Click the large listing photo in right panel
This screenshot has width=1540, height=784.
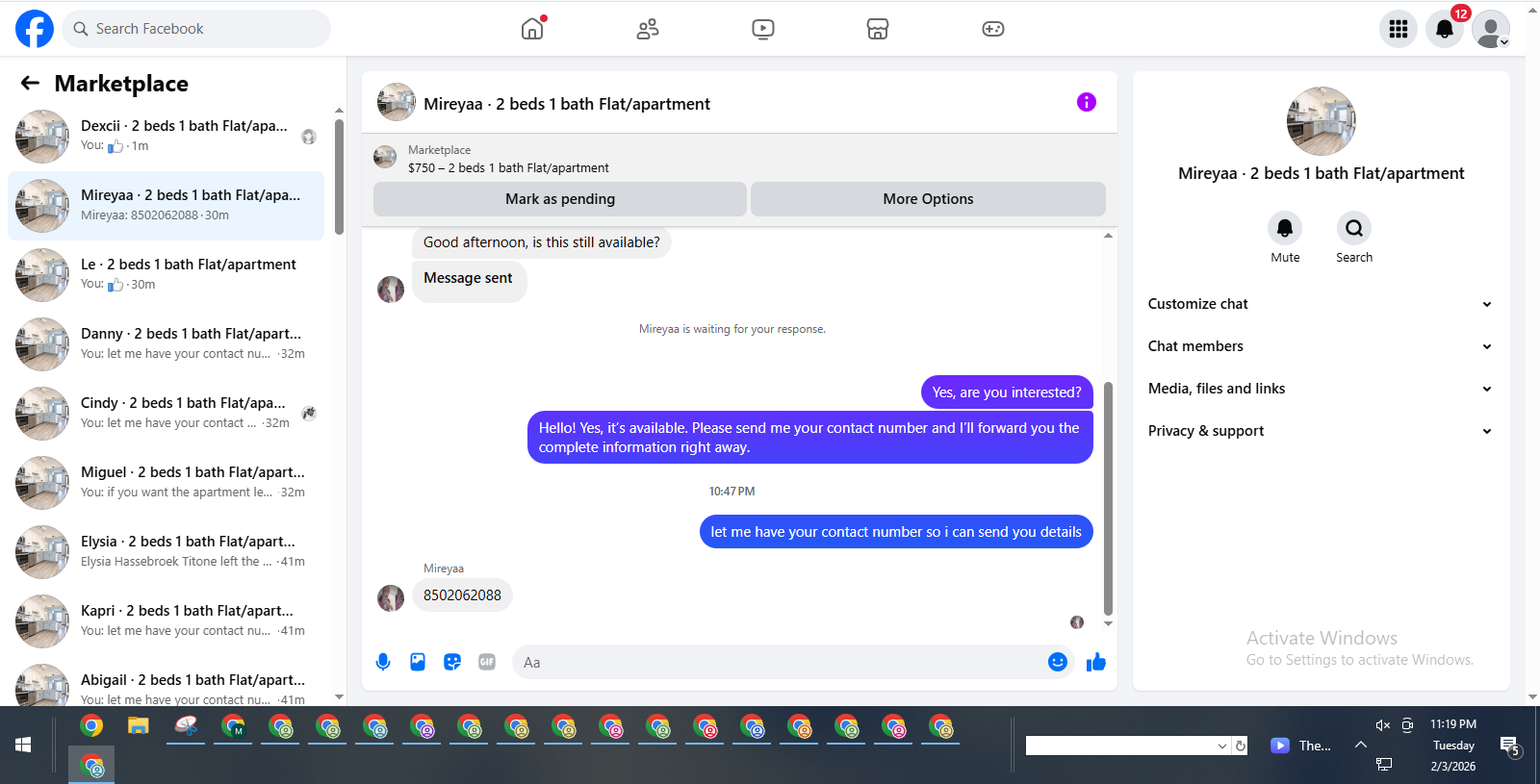coord(1322,121)
